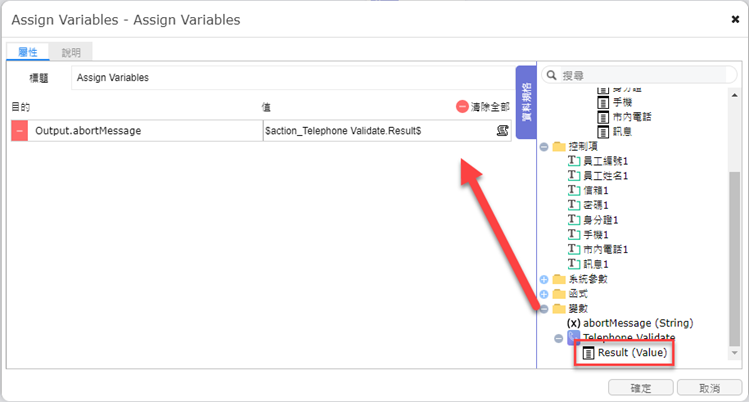749x402 pixels.
Task: Collapse the Telephone Validate node
Action: [x=558, y=339]
